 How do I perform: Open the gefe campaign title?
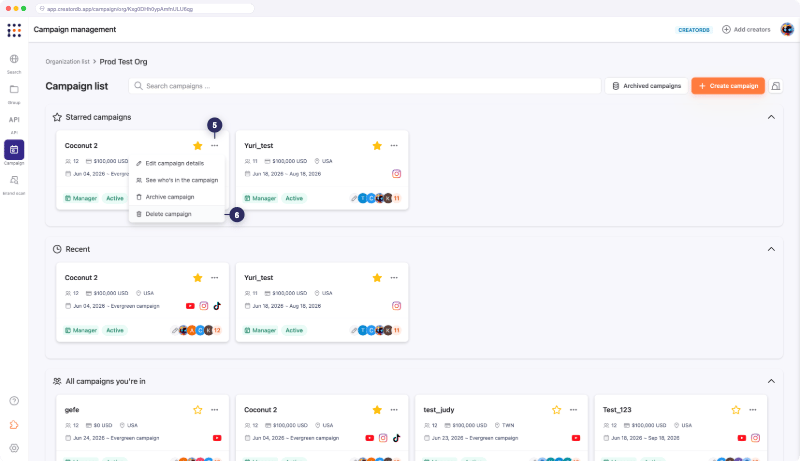point(72,410)
